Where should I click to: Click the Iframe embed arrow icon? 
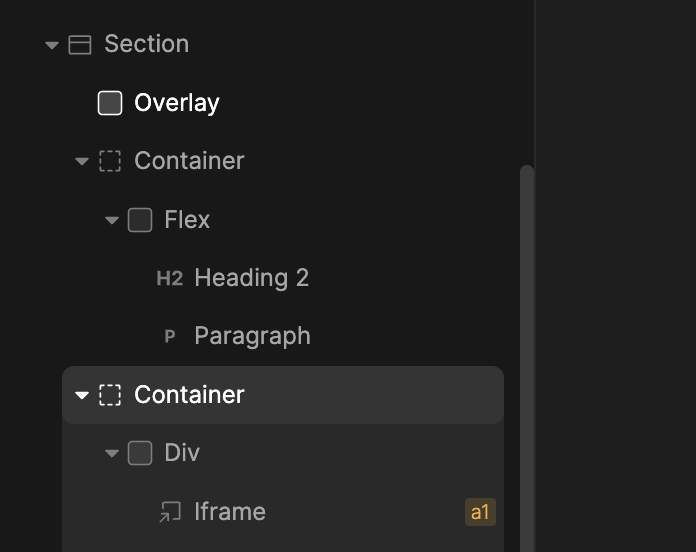coord(170,512)
